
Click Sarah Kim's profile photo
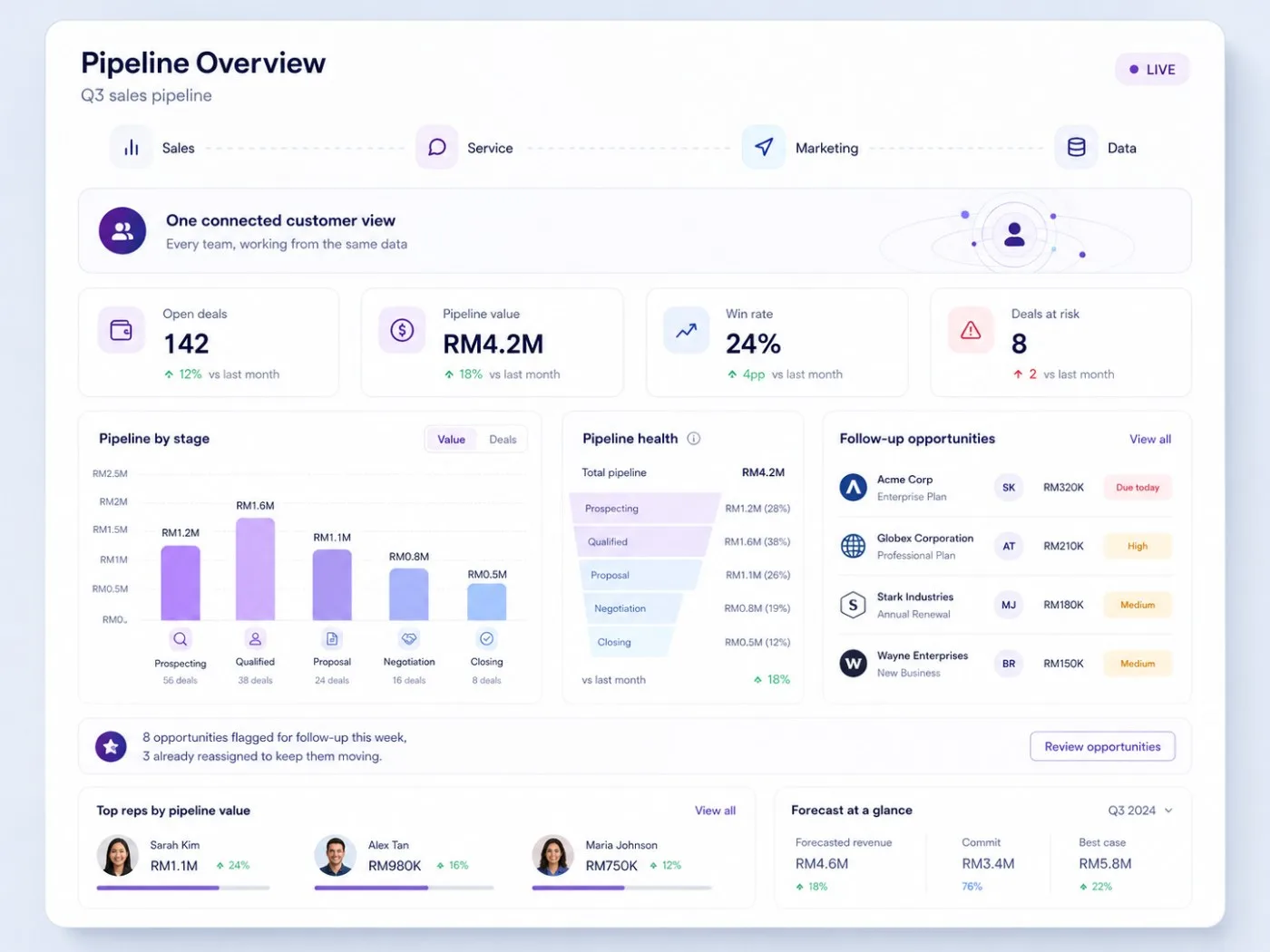pos(117,856)
